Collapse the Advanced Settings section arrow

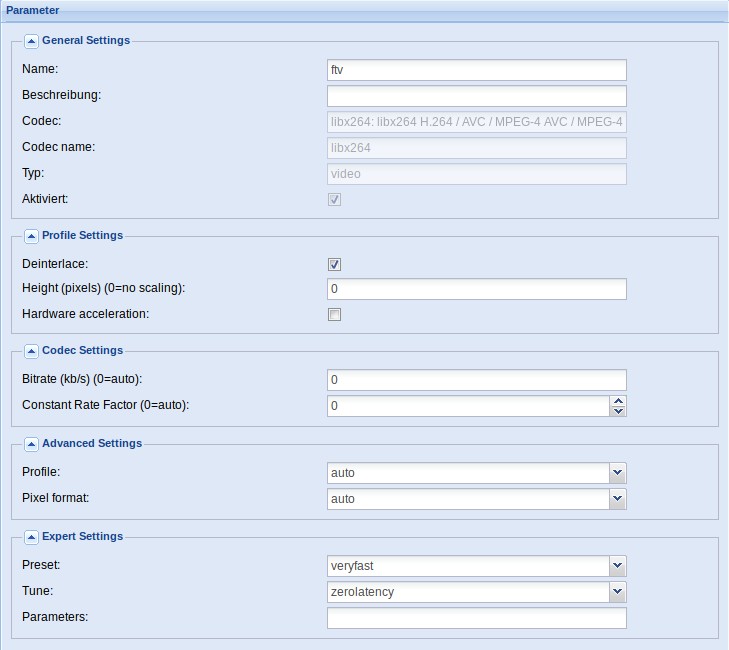(31, 444)
